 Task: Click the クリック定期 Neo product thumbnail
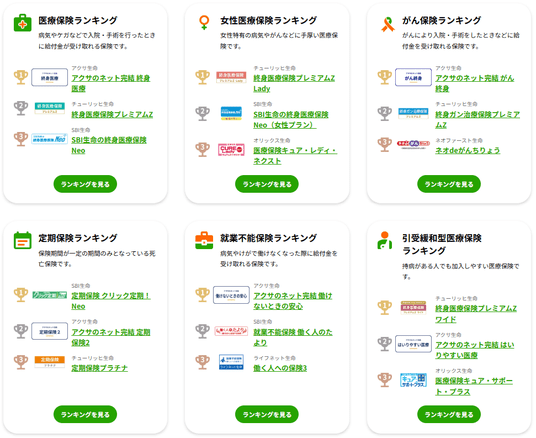click(50, 295)
